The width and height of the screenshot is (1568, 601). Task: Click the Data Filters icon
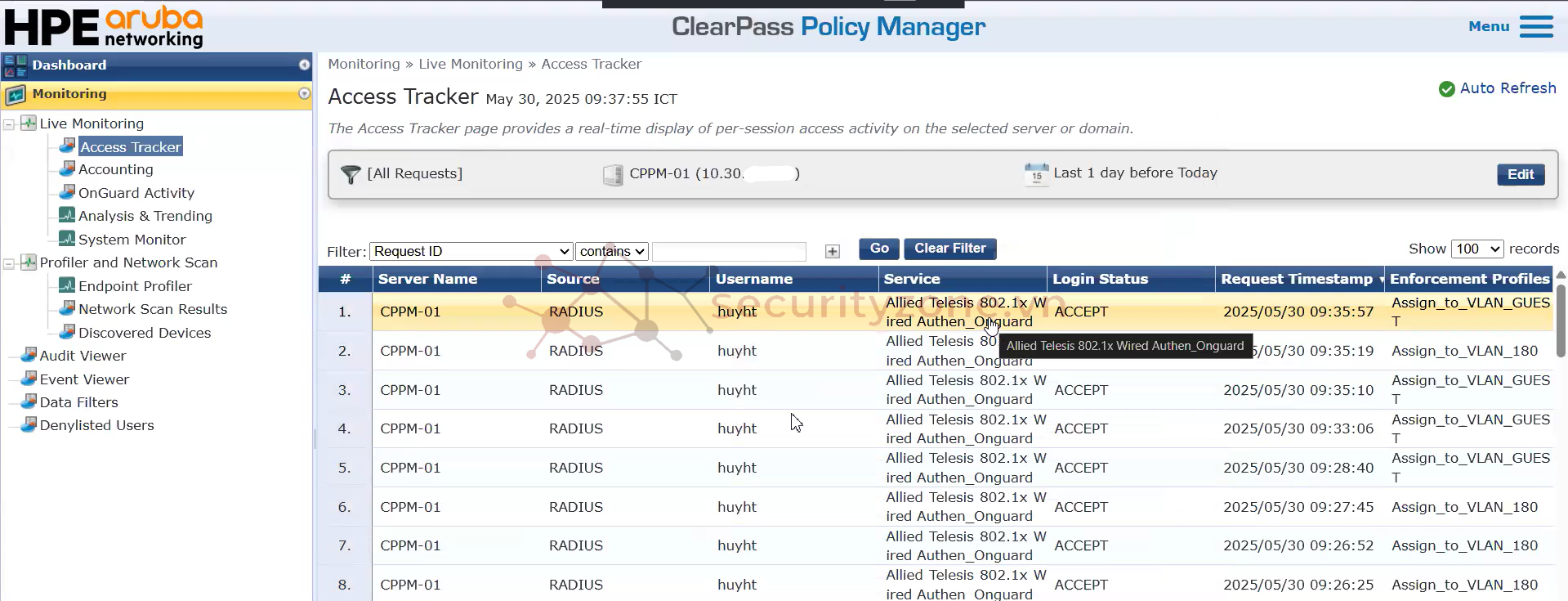(x=29, y=401)
